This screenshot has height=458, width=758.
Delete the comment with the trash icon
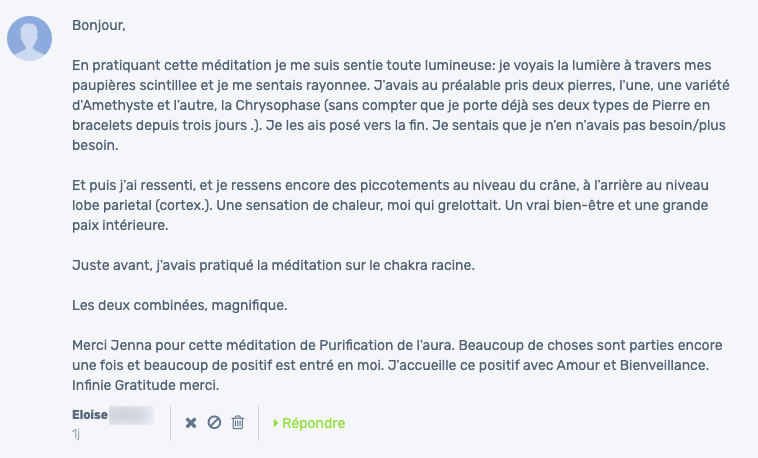tap(238, 423)
